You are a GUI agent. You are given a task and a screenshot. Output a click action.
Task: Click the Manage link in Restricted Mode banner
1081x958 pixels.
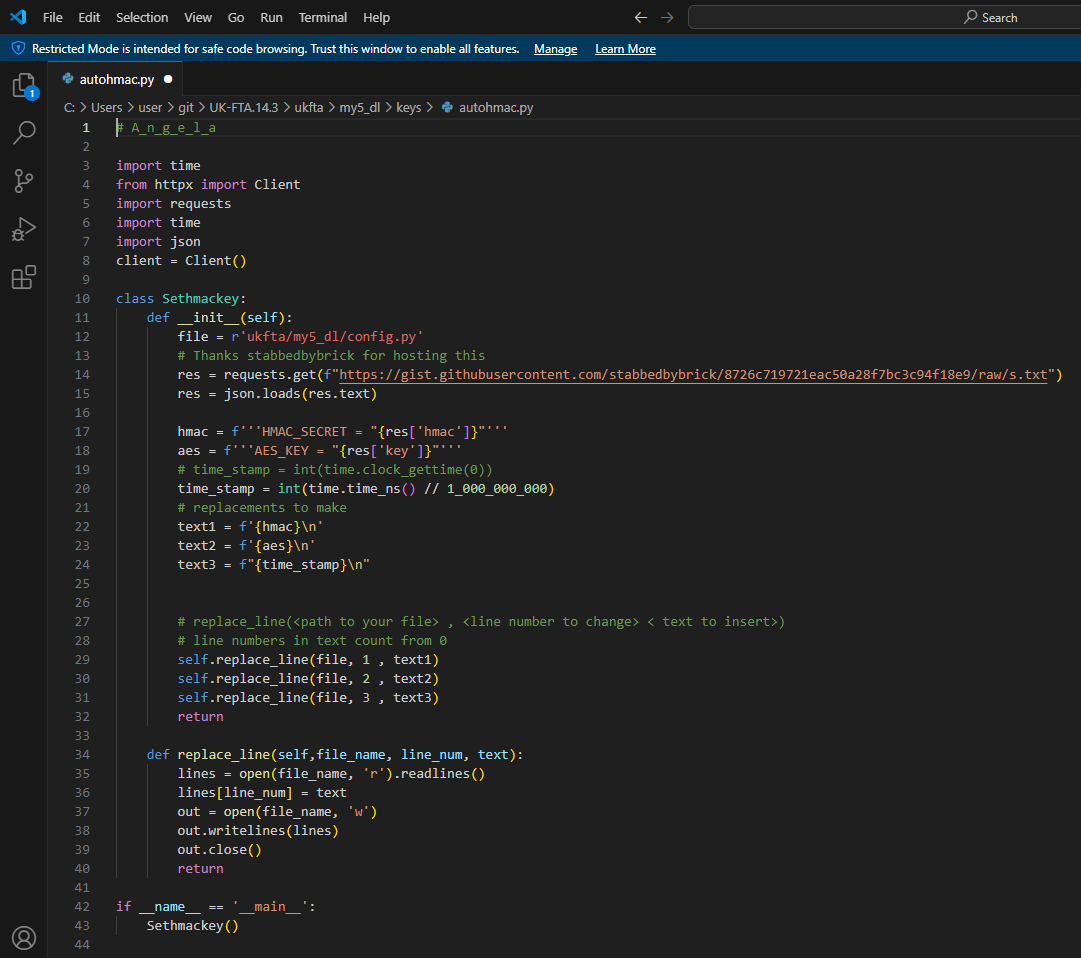click(555, 49)
